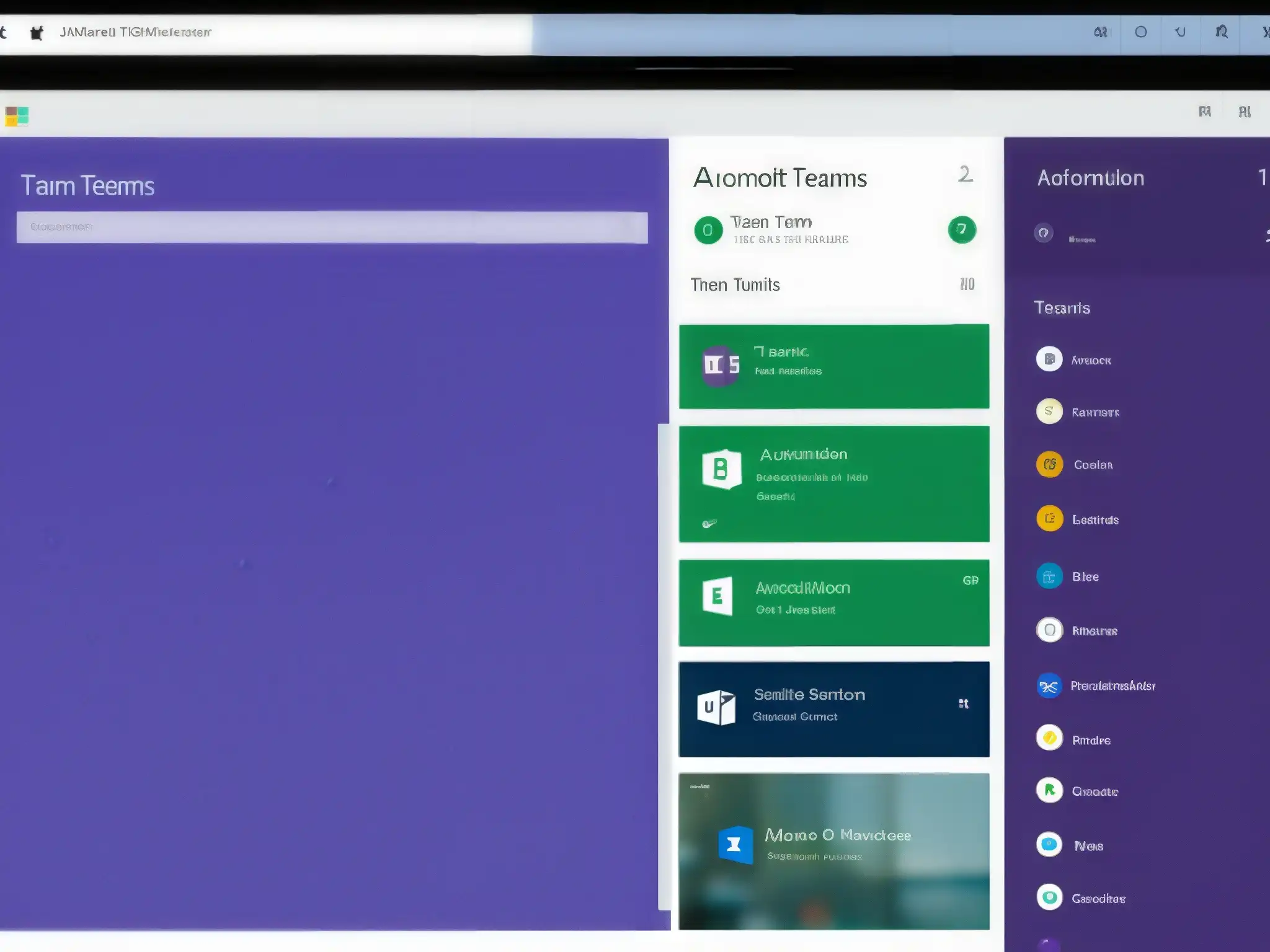Viewport: 1270px width, 952px height.
Task: Click the white 'B' icon on Aurumiden card
Action: pyautogui.click(x=721, y=469)
